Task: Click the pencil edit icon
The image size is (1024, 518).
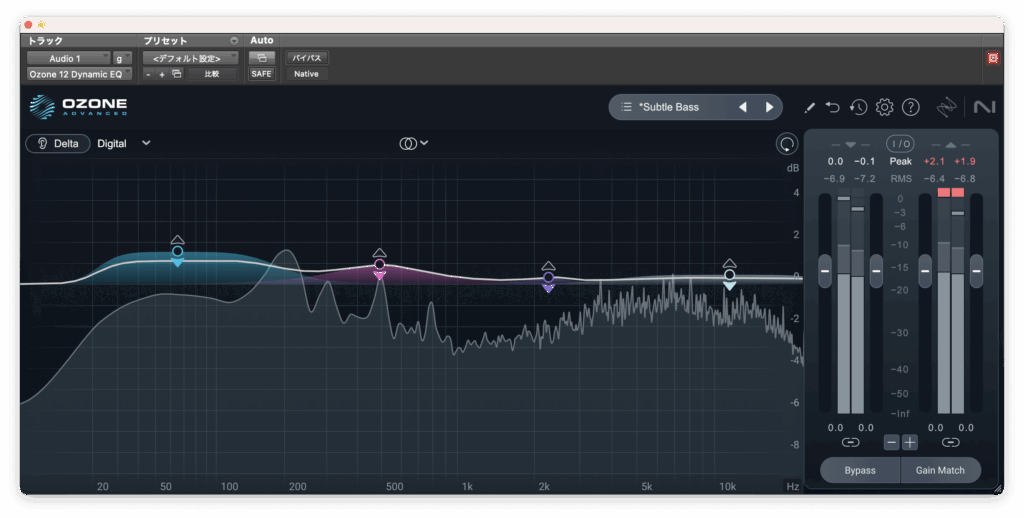Action: point(809,107)
